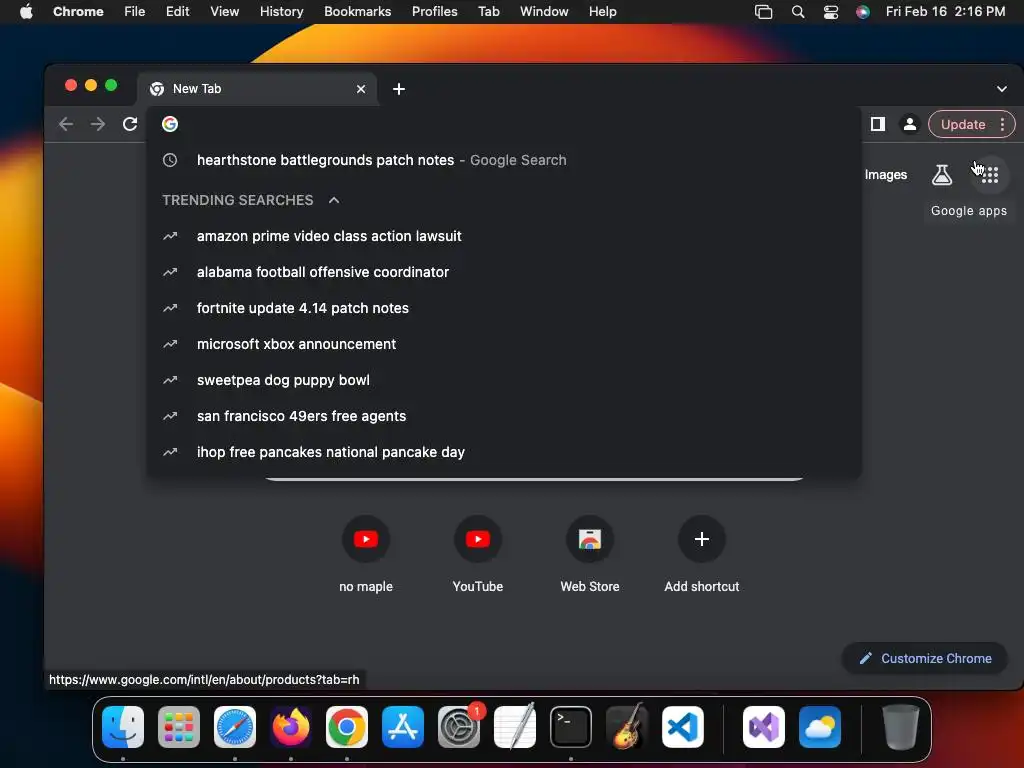Select microsoft xbox announcement suggestion
1024x768 pixels.
[504, 344]
